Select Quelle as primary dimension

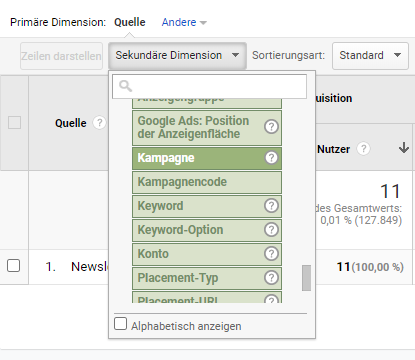(130, 22)
